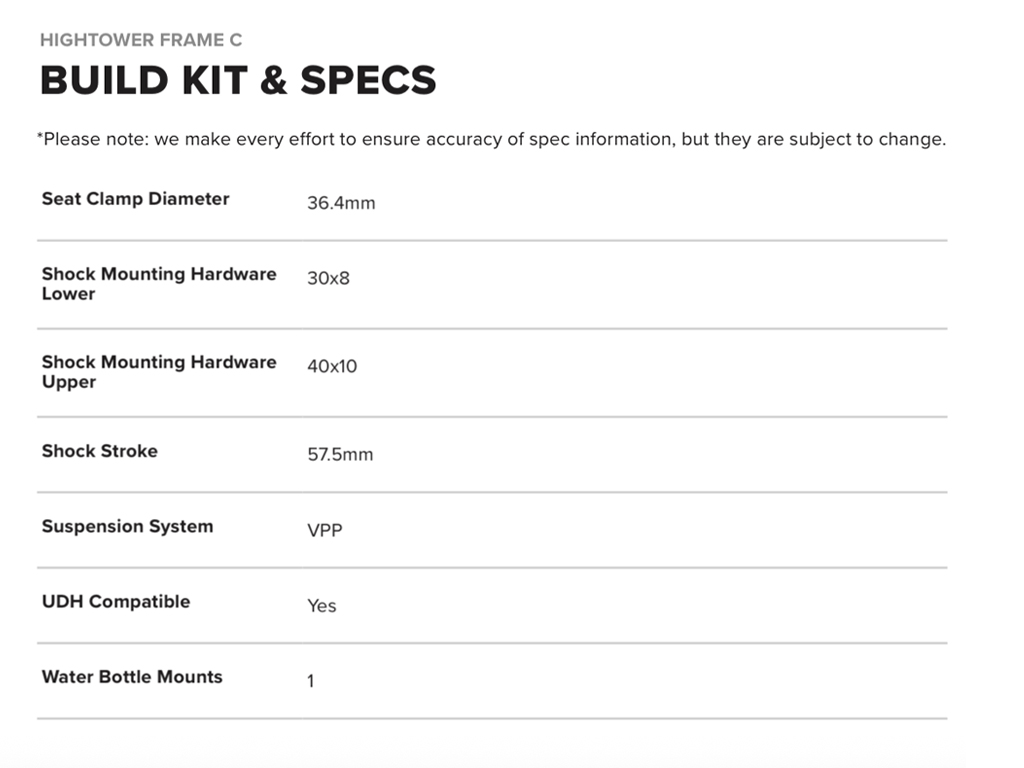Screen dimensions: 1024x768
Task: Click the Shock Mounting Hardware Upper label
Action: [x=158, y=371]
